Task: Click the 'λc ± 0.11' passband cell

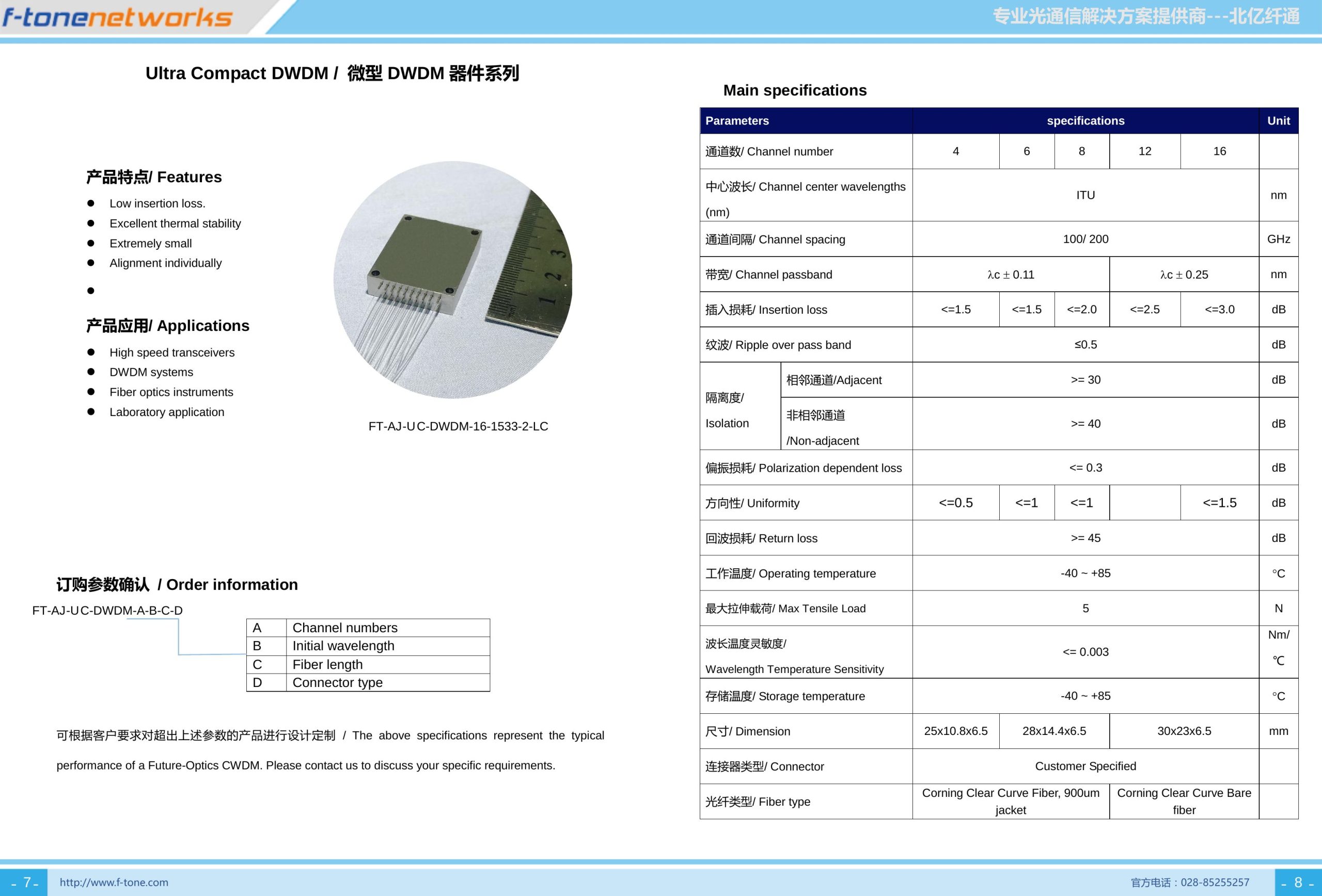Action: [1011, 275]
